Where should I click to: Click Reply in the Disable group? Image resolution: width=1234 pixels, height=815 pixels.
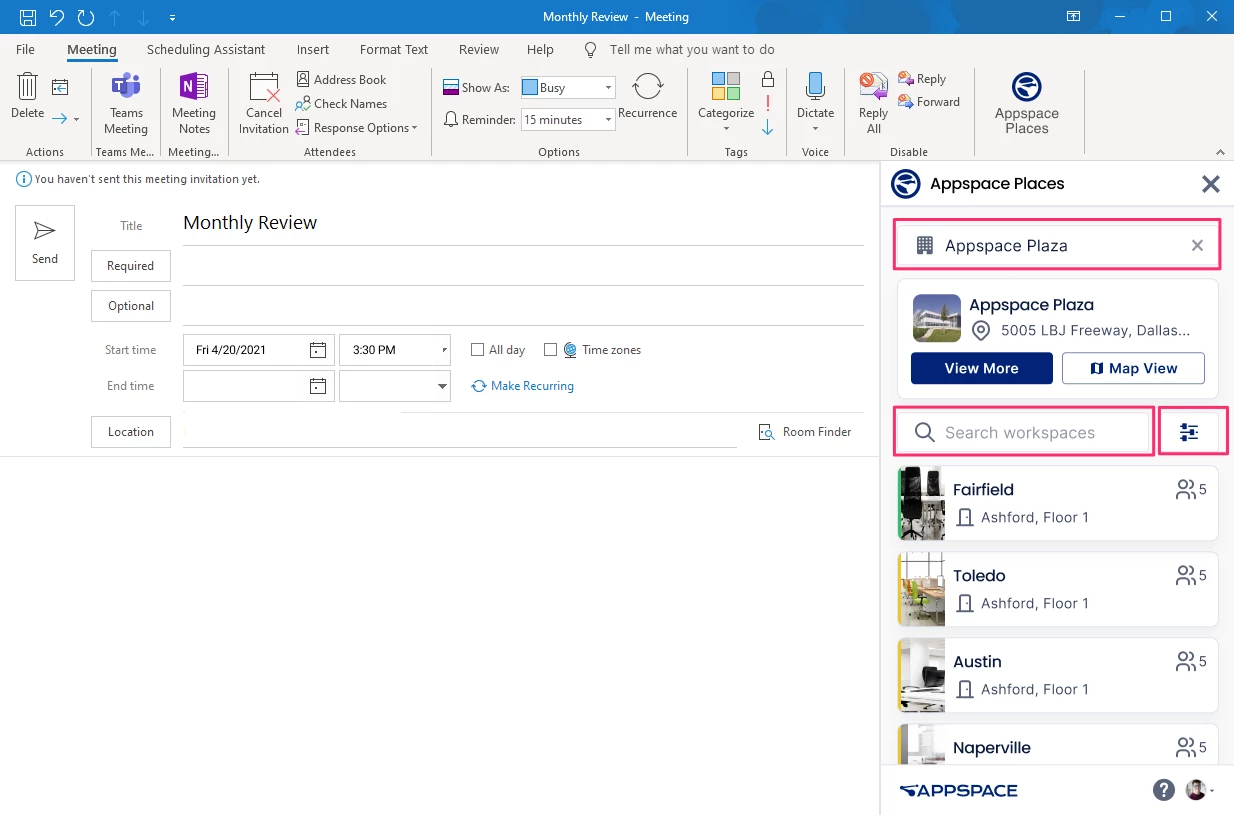[x=922, y=79]
